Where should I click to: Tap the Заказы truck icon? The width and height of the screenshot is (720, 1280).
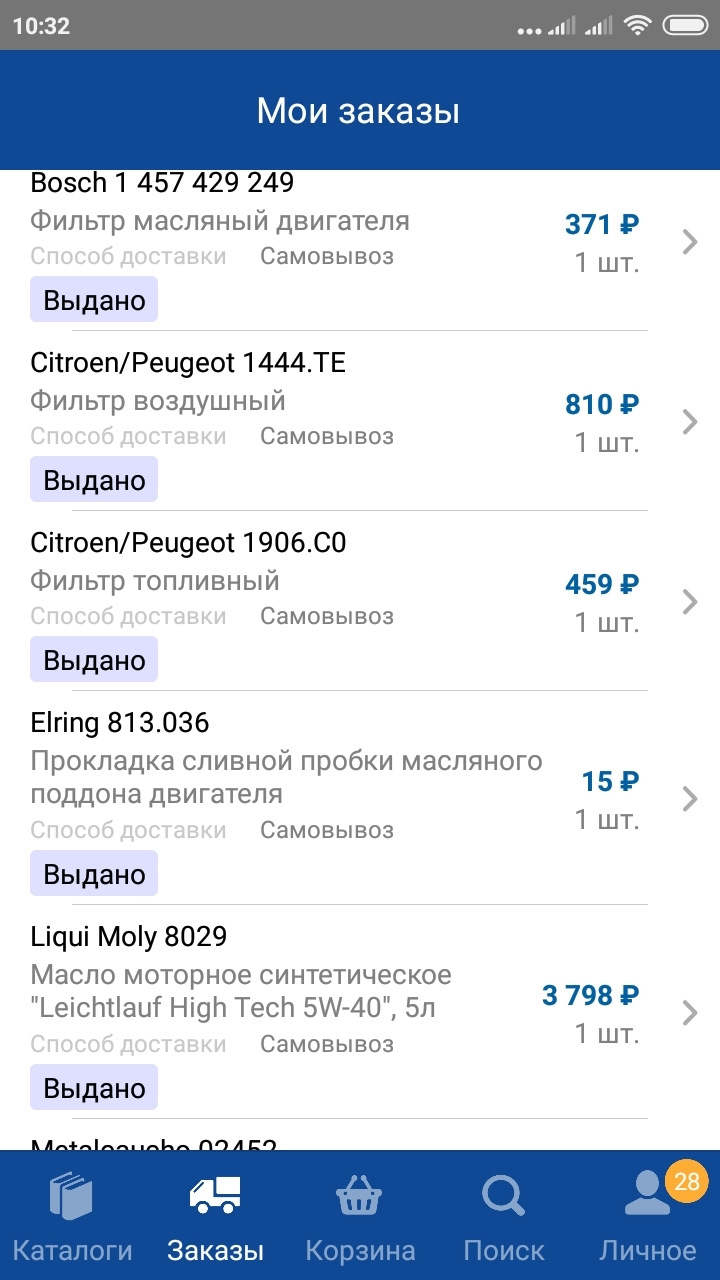click(x=215, y=1195)
